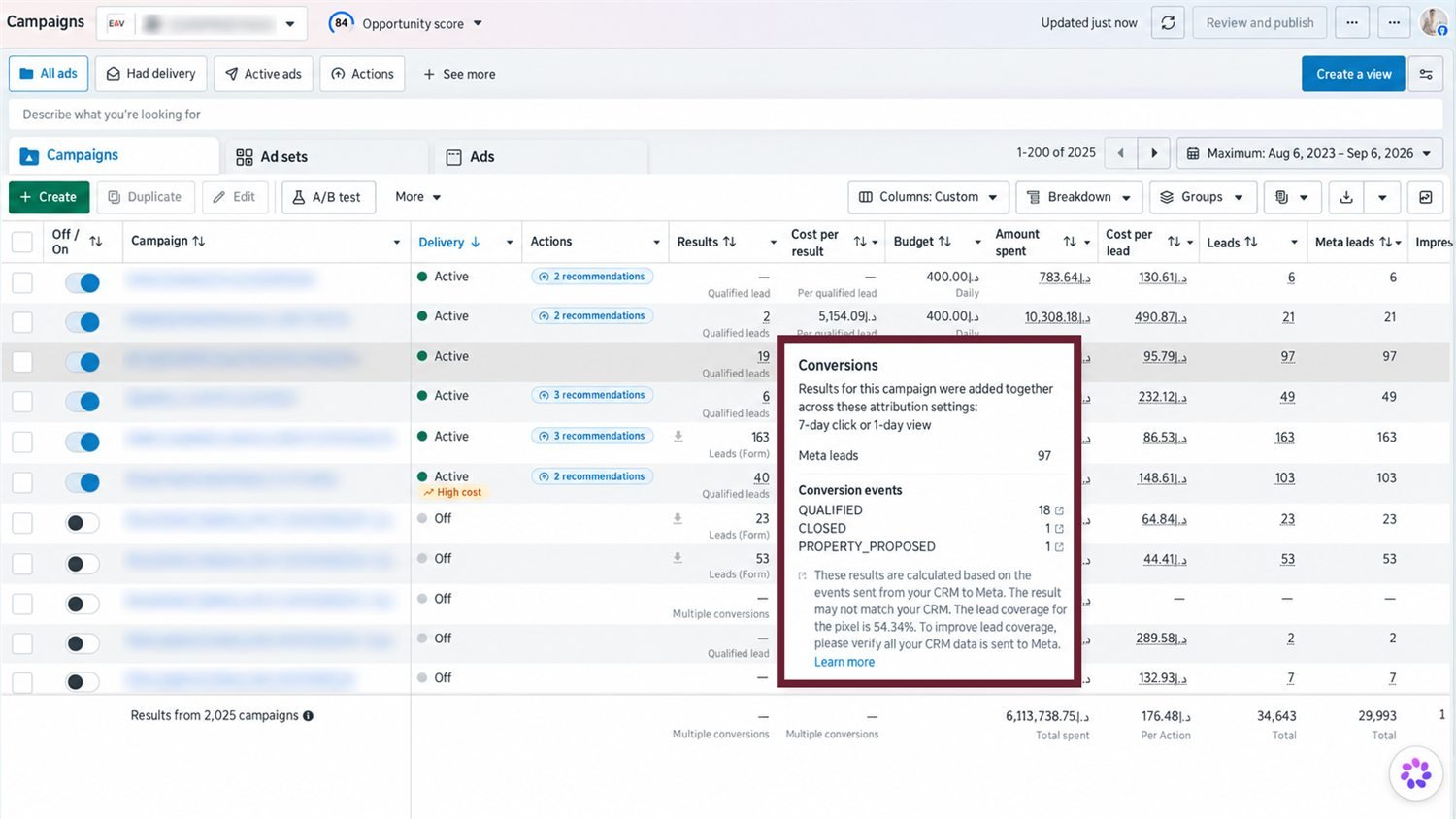Click the info icon next to Results from 2,025 campaigns
The height and width of the screenshot is (819, 1456).
click(308, 716)
